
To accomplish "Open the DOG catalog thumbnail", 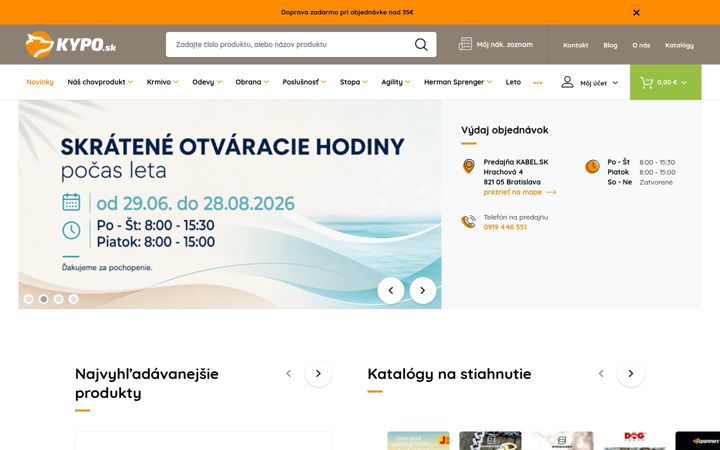I will point(635,440).
